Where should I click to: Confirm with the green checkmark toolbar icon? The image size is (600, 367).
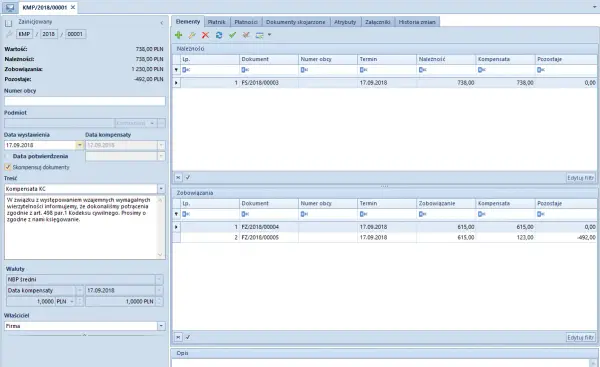232,35
